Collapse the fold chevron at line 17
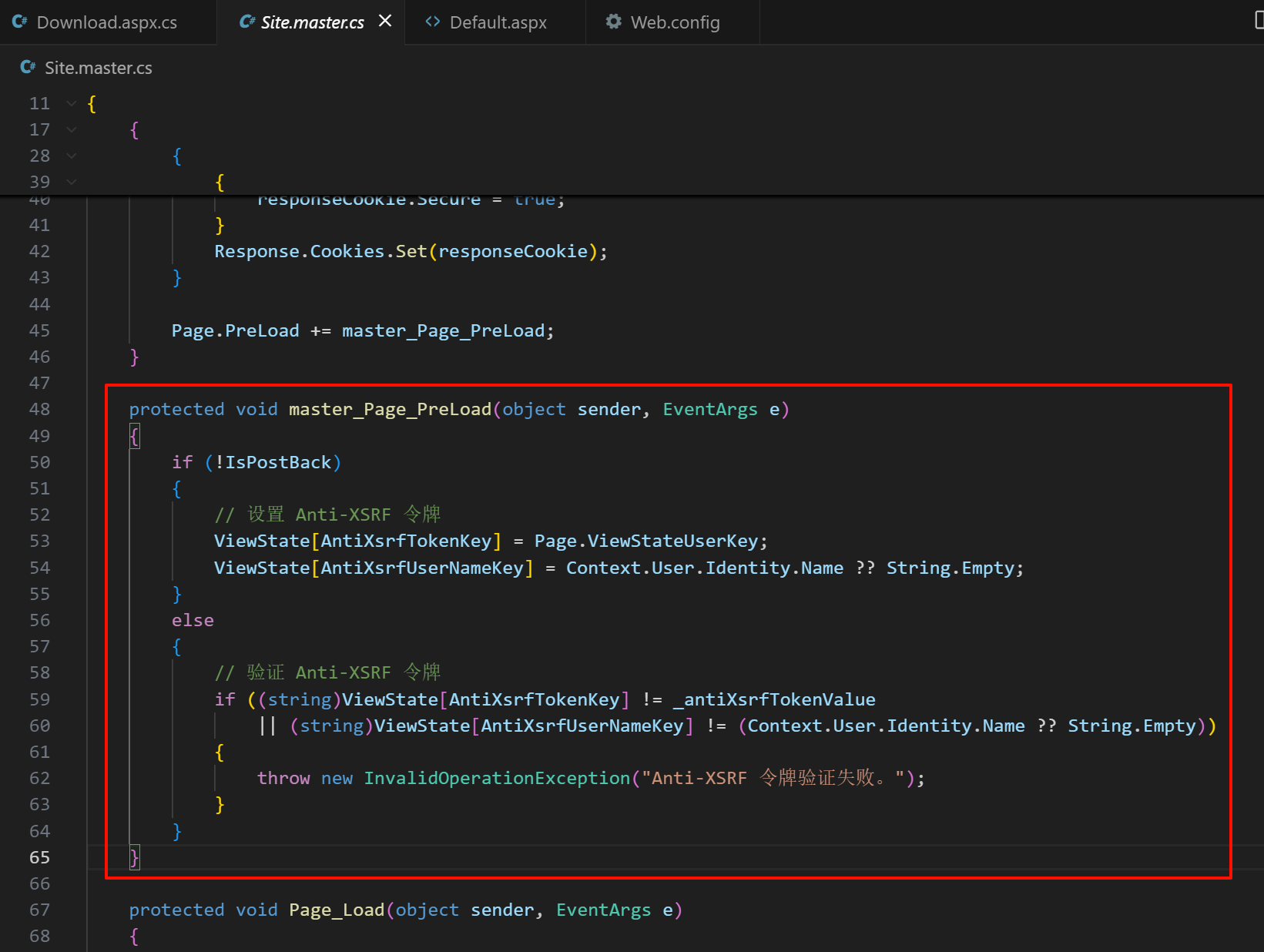1264x952 pixels. [x=72, y=129]
